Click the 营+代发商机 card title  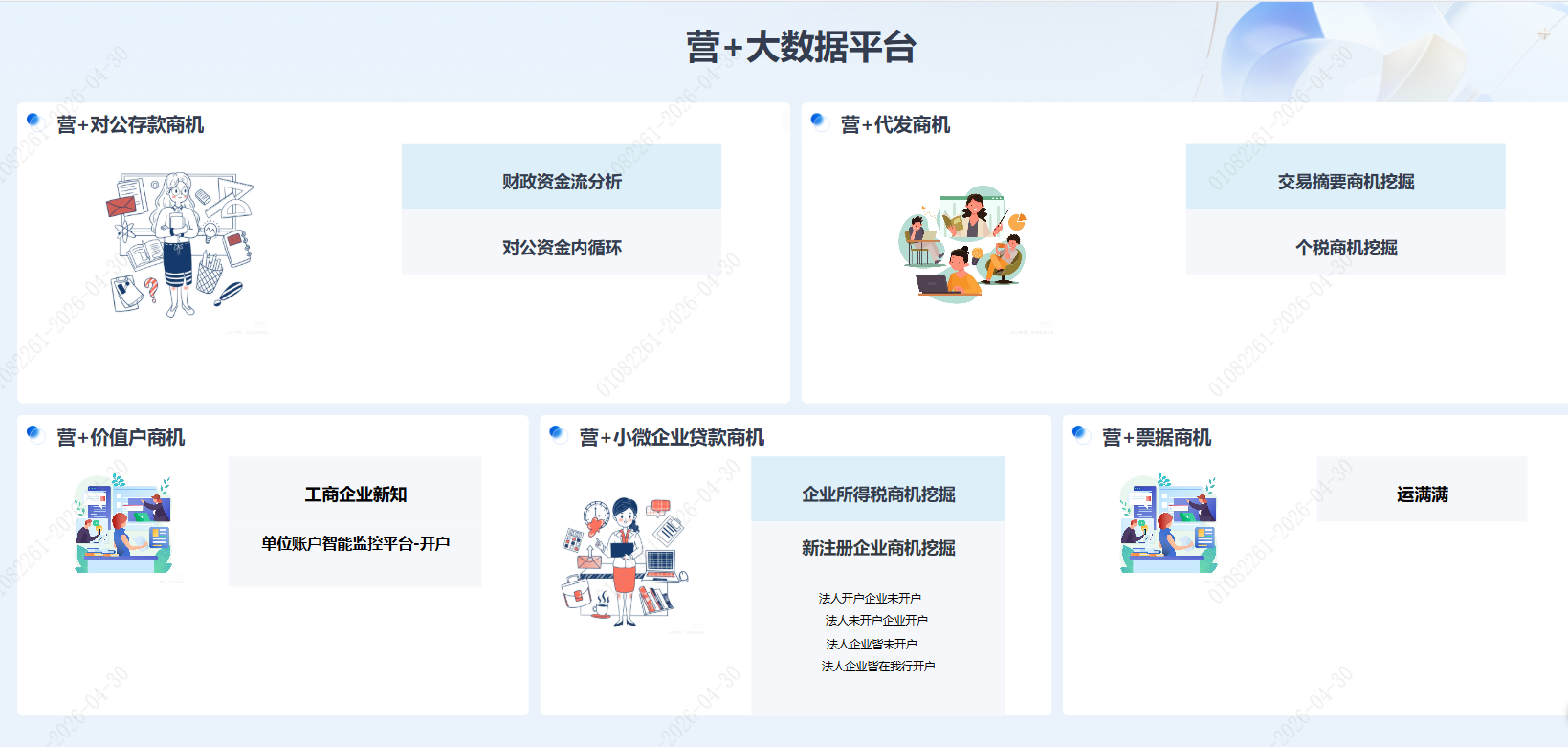pyautogui.click(x=895, y=125)
